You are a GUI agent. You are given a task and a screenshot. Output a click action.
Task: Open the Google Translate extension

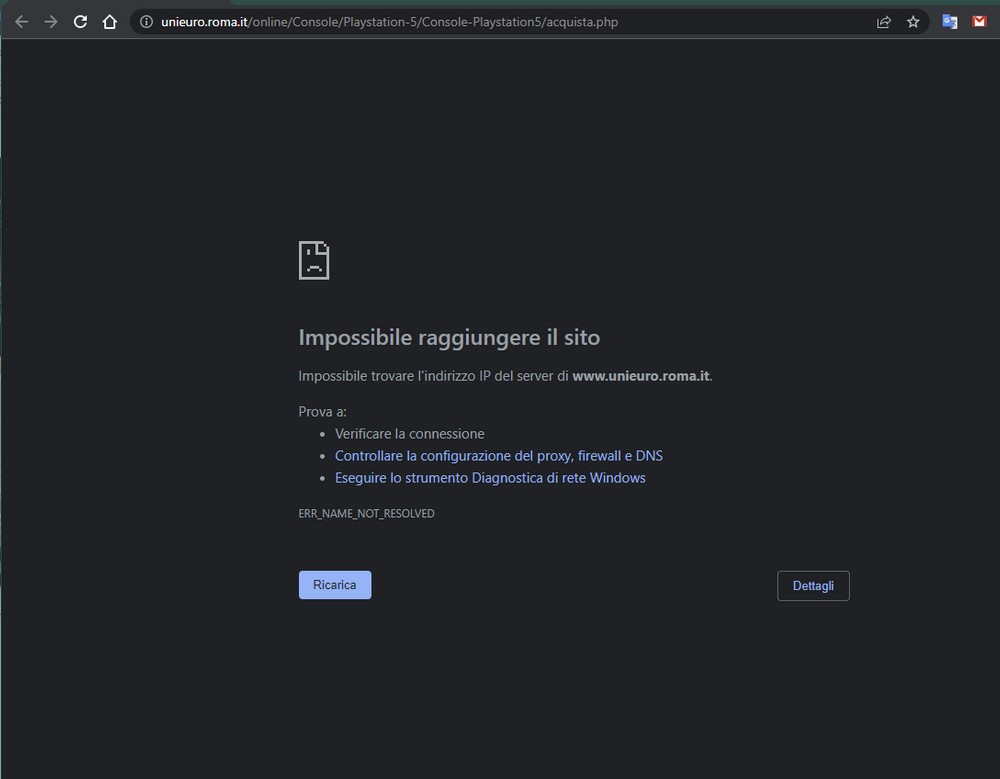click(950, 22)
